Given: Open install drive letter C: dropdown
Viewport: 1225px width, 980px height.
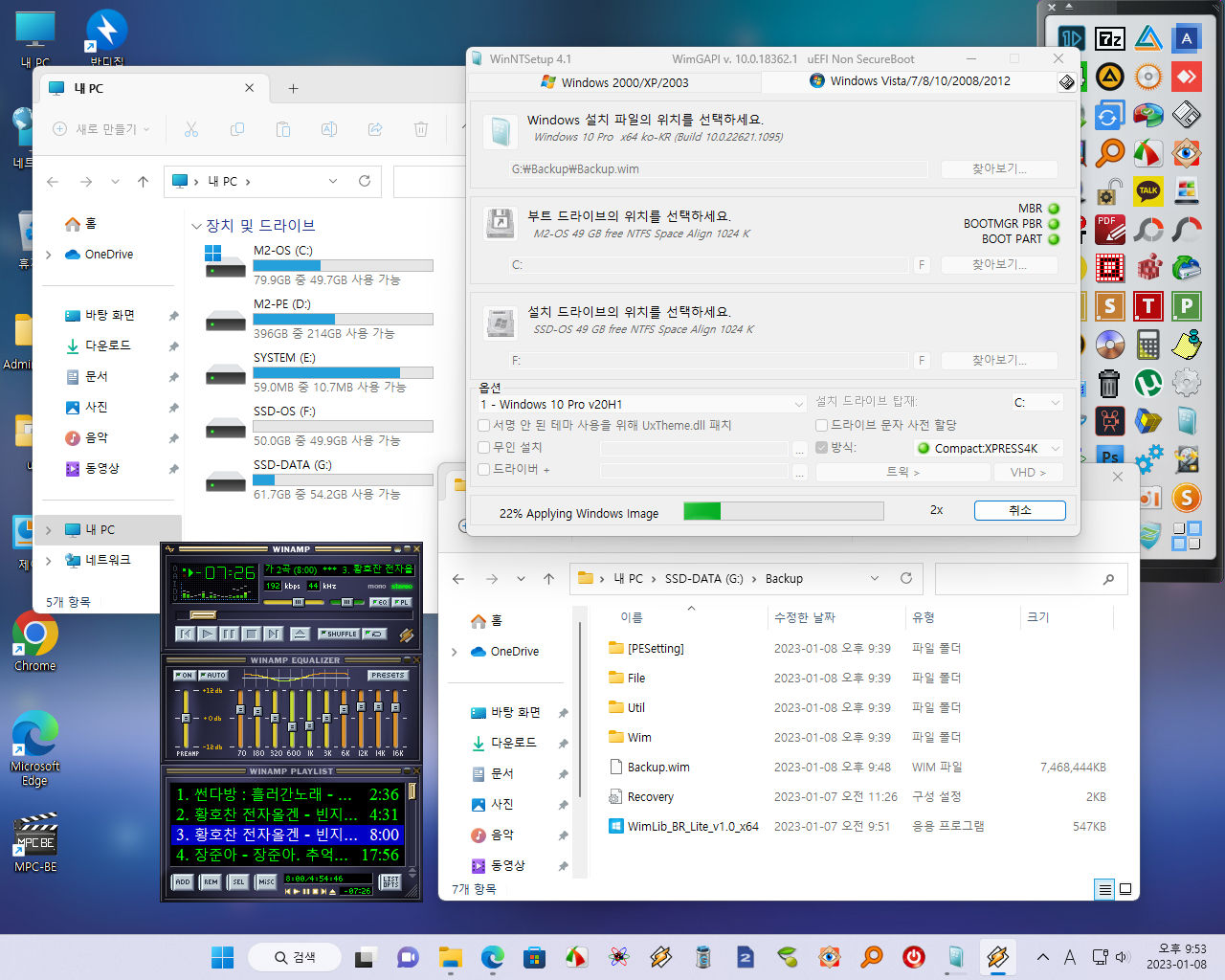Looking at the screenshot, I should (1037, 403).
